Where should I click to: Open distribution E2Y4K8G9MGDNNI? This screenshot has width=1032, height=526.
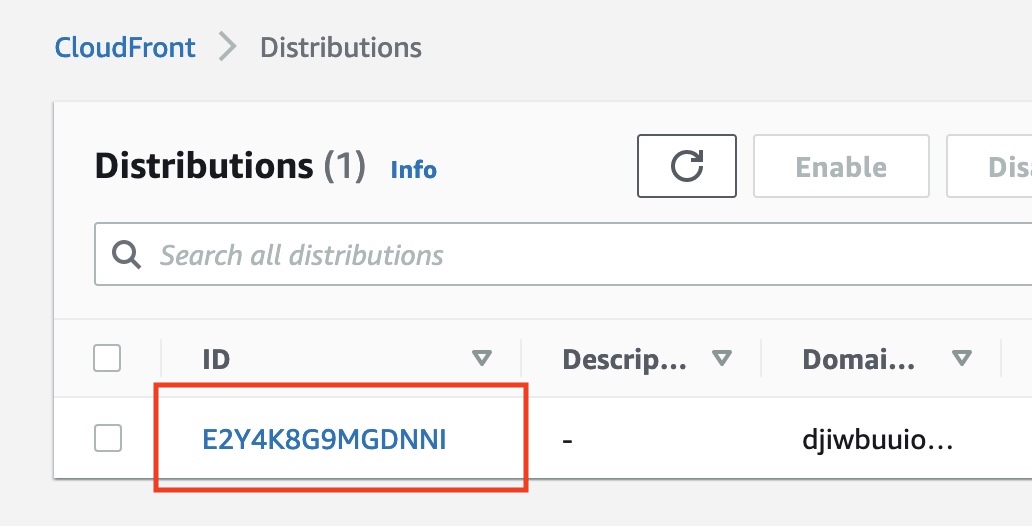click(x=324, y=439)
